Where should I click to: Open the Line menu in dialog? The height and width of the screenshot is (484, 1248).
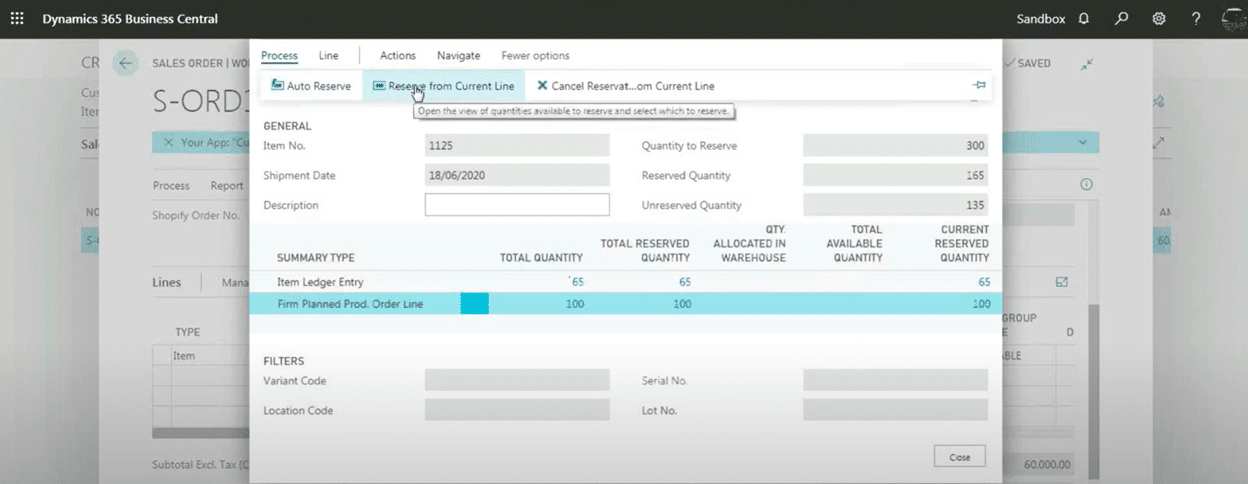coord(329,56)
